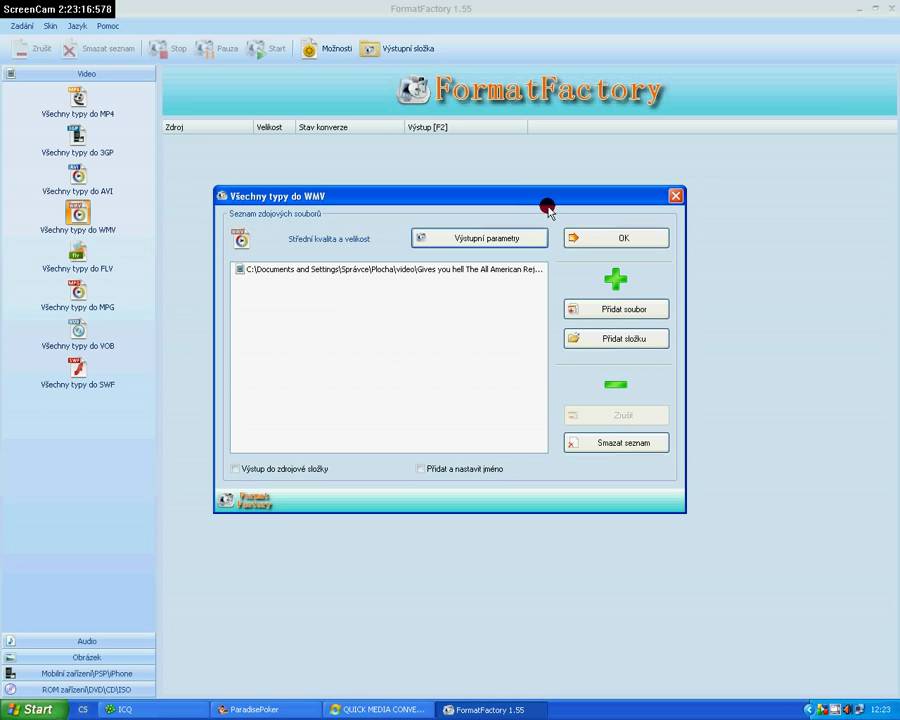This screenshot has width=900, height=720.
Task: Open Výstupní složka in the toolbar
Action: pyautogui.click(x=397, y=49)
